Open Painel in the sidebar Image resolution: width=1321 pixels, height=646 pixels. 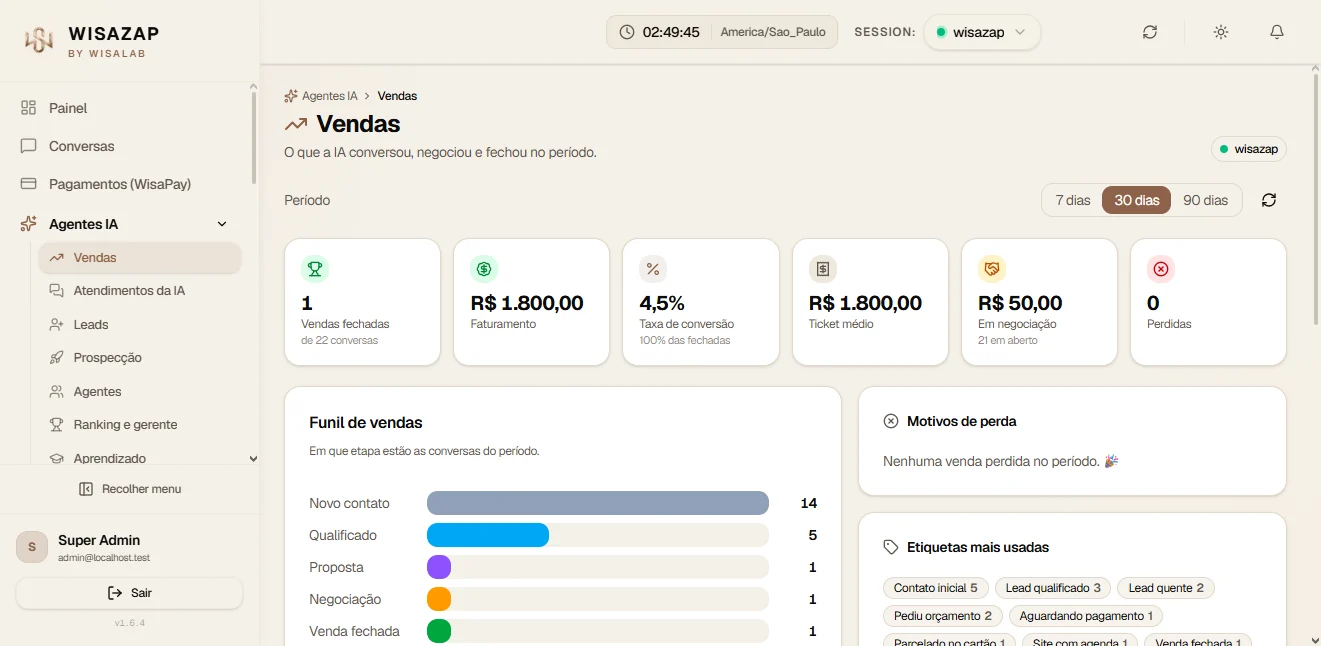128,108
